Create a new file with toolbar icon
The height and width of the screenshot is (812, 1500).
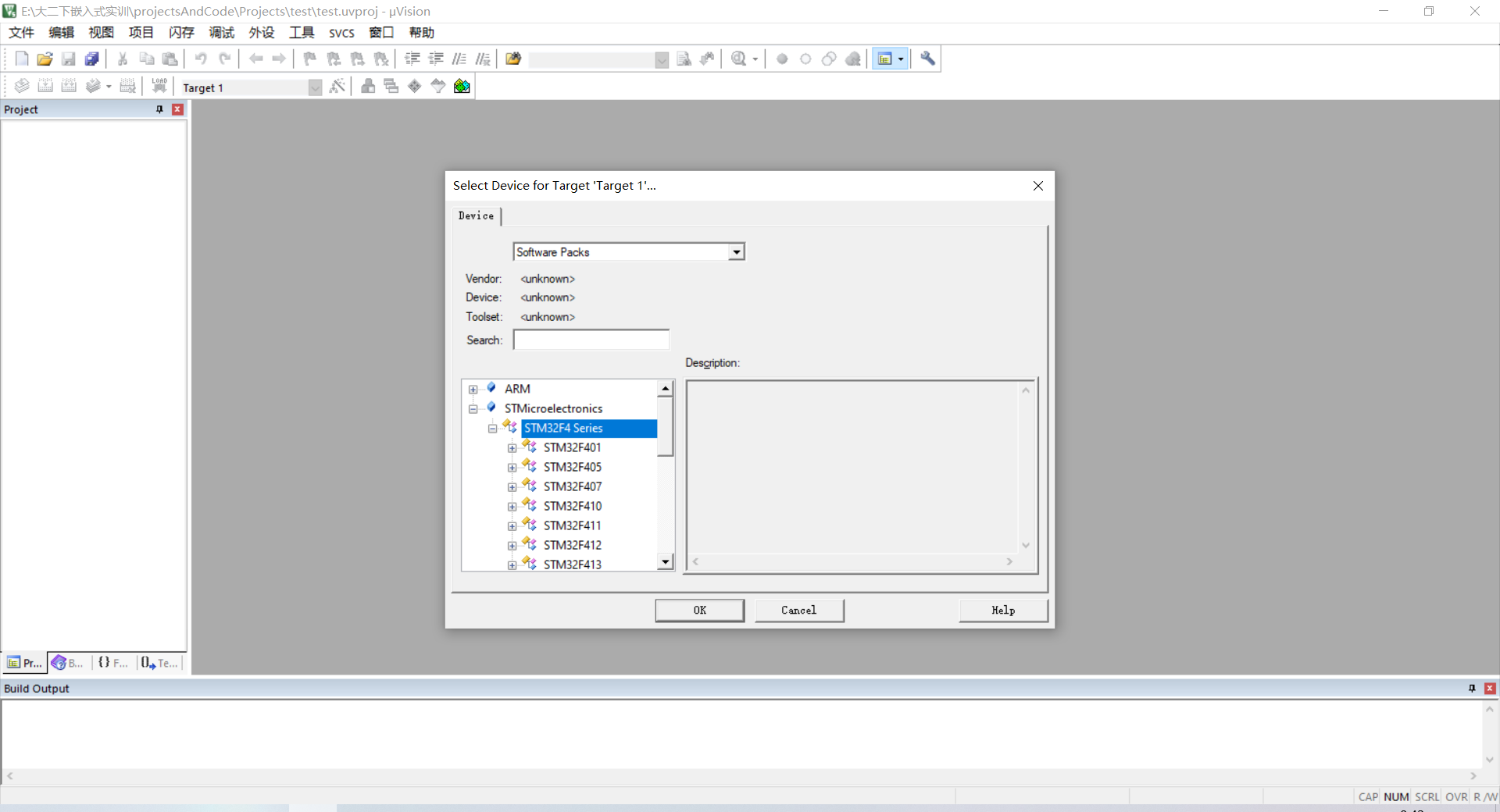(22, 59)
